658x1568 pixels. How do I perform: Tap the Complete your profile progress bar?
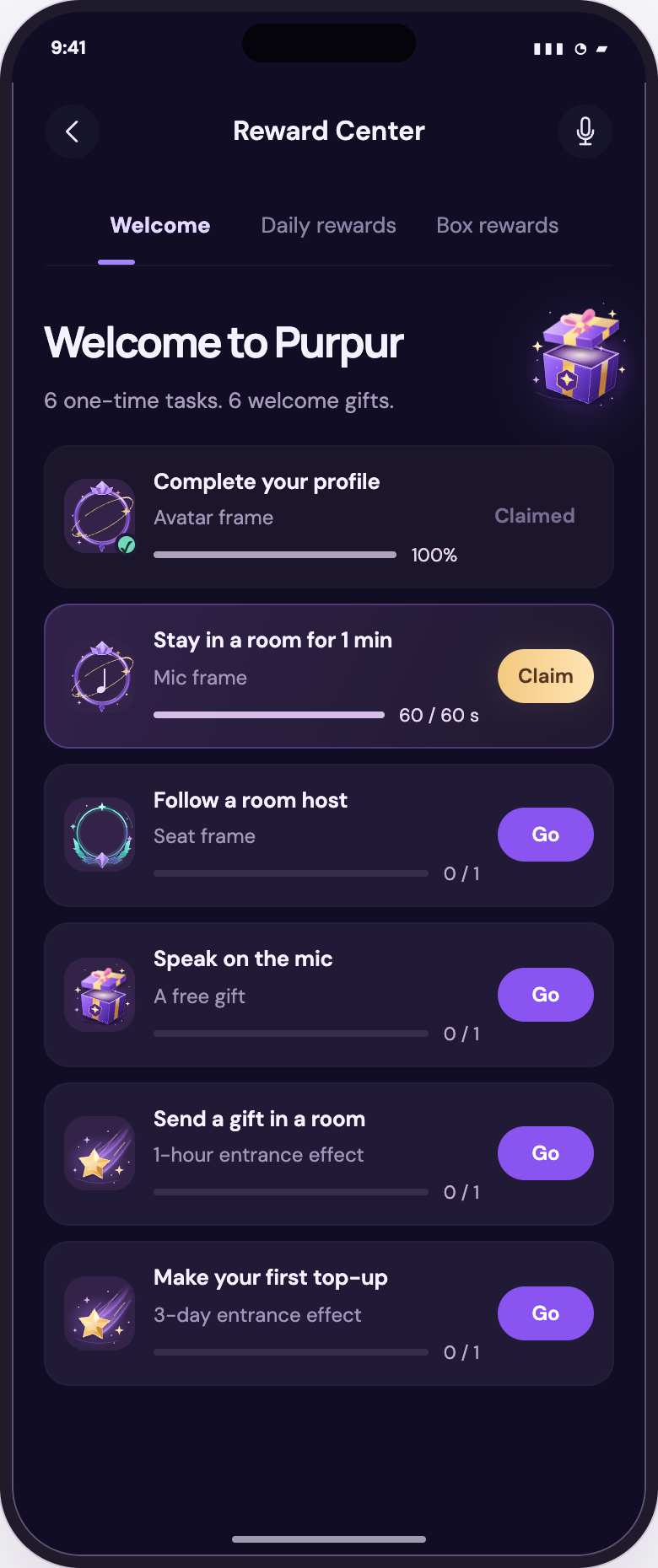click(x=275, y=555)
